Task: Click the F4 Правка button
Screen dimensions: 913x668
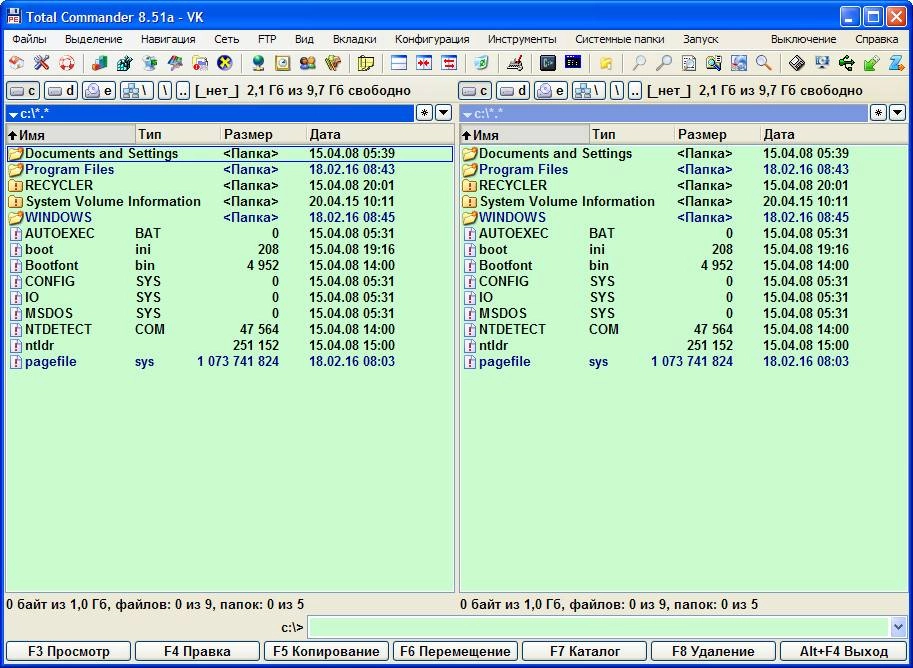Action: point(197,651)
